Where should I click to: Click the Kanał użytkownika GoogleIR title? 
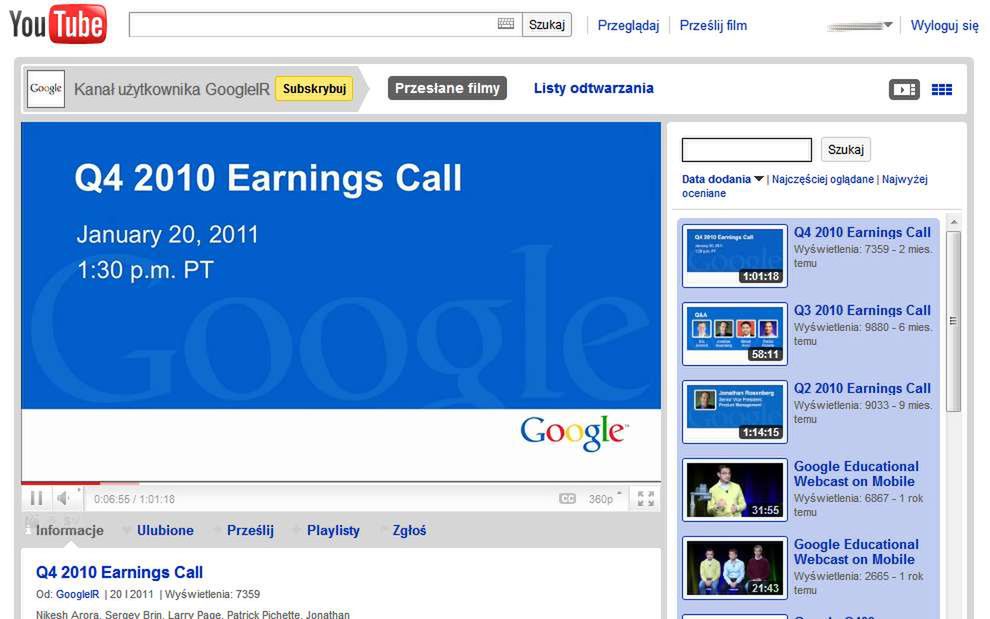pos(172,89)
